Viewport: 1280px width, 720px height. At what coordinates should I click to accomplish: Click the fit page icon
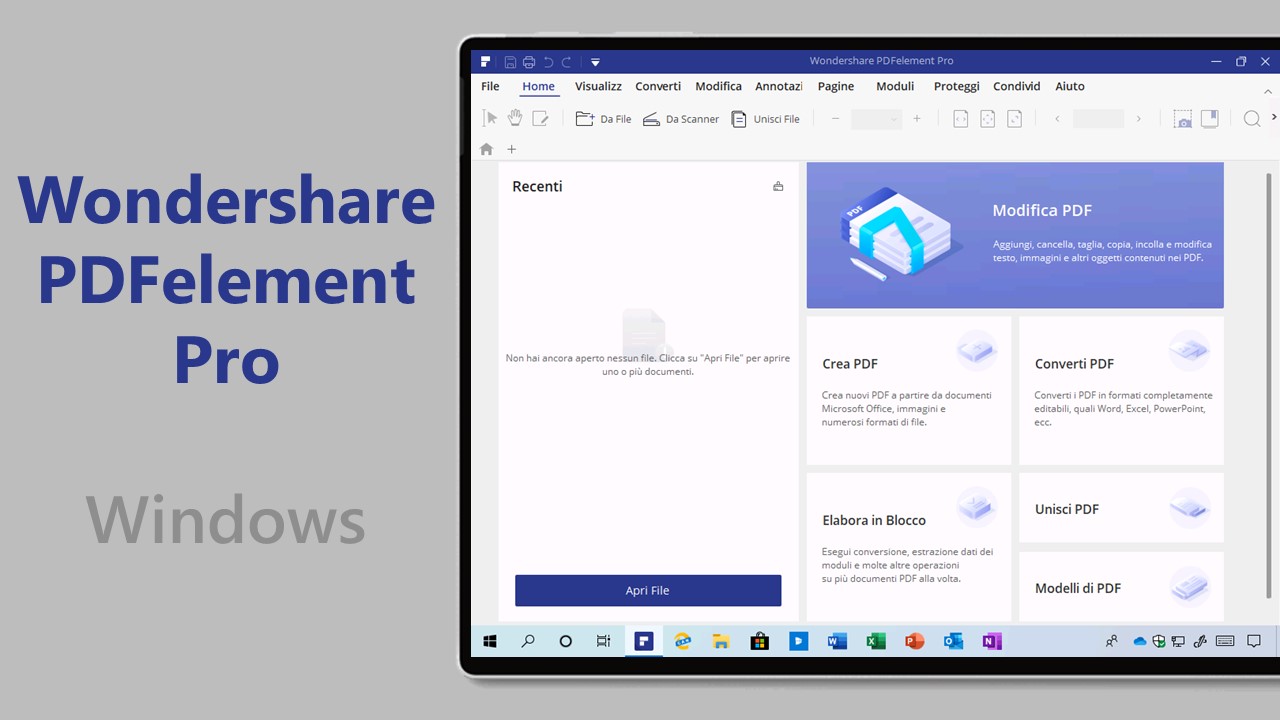[x=987, y=119]
